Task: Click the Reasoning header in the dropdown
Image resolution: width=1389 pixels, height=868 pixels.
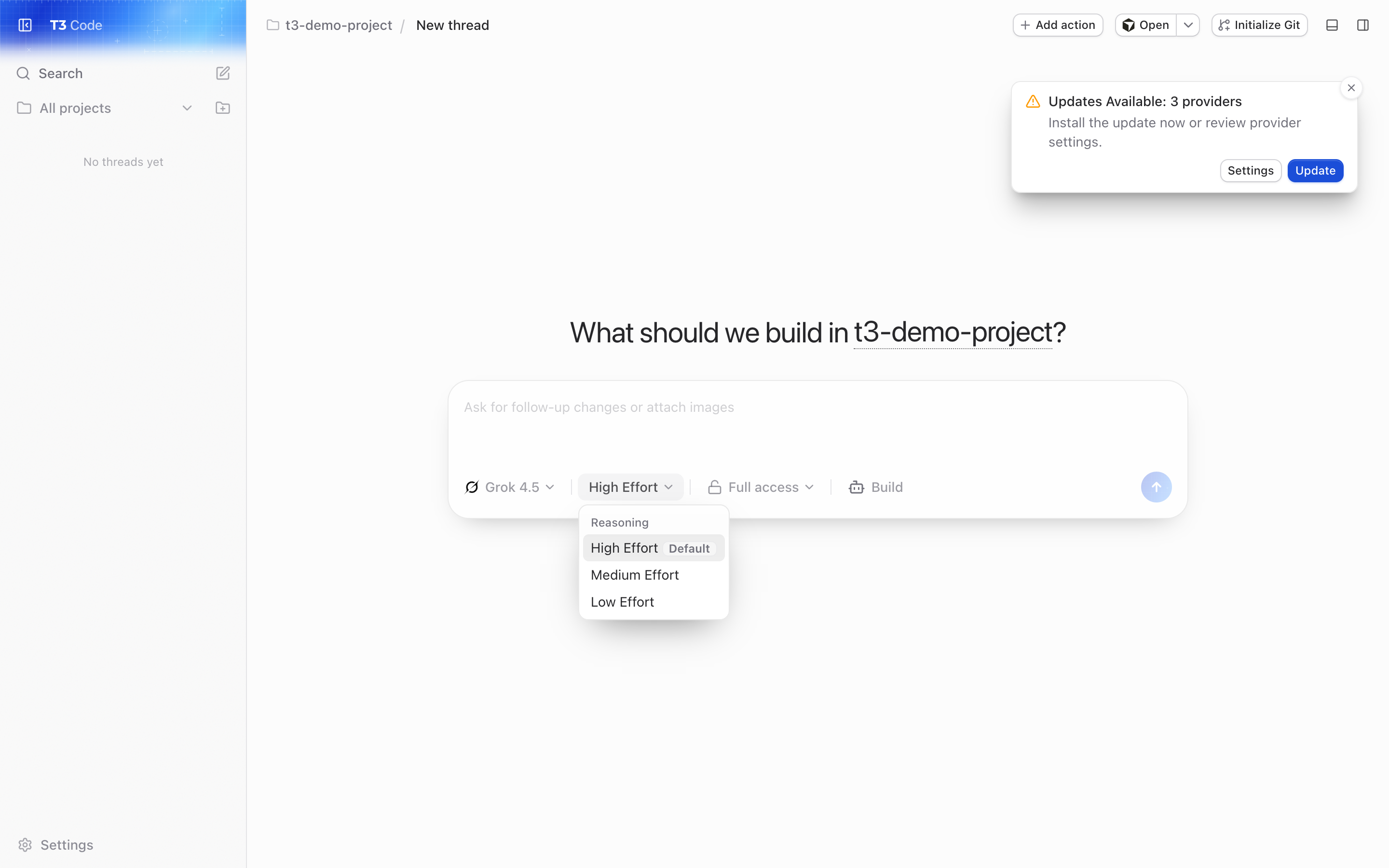Action: point(619,522)
